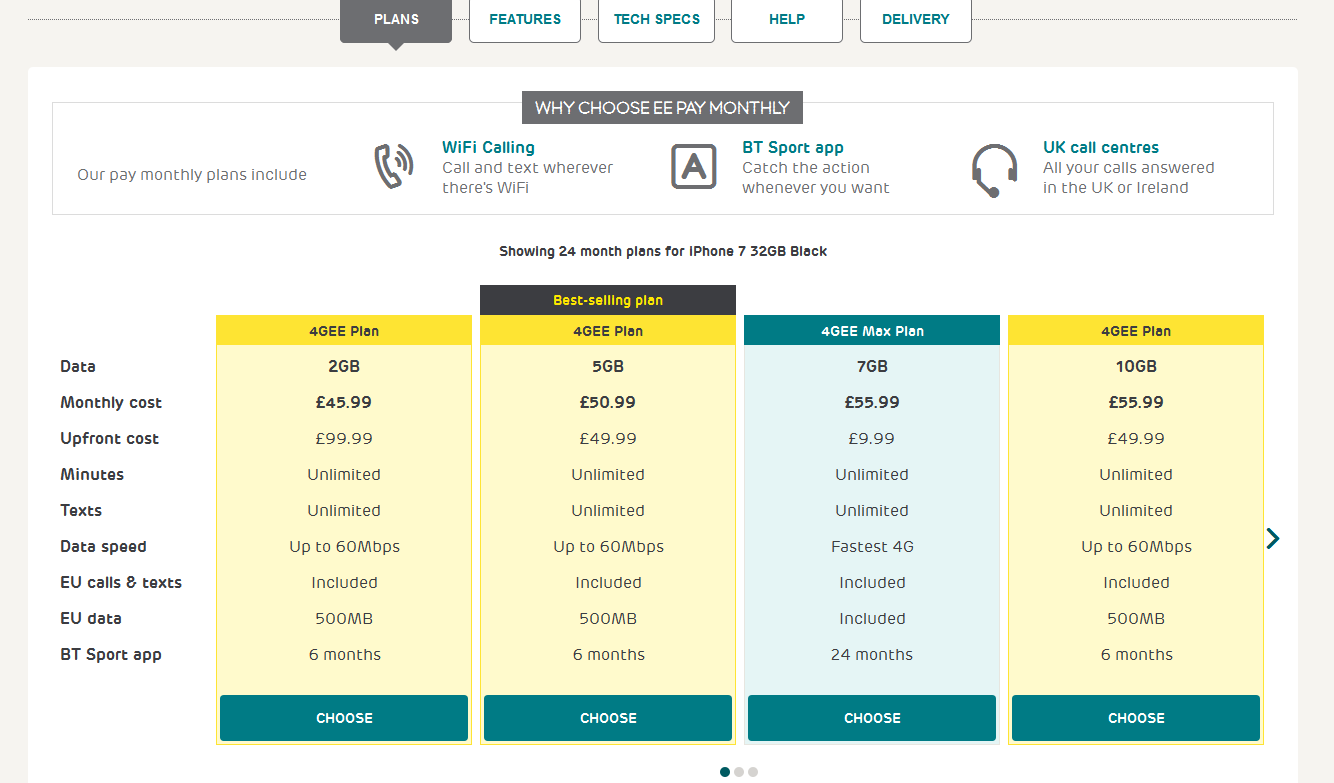Click the Data speed row label
The height and width of the screenshot is (783, 1334).
coord(103,547)
